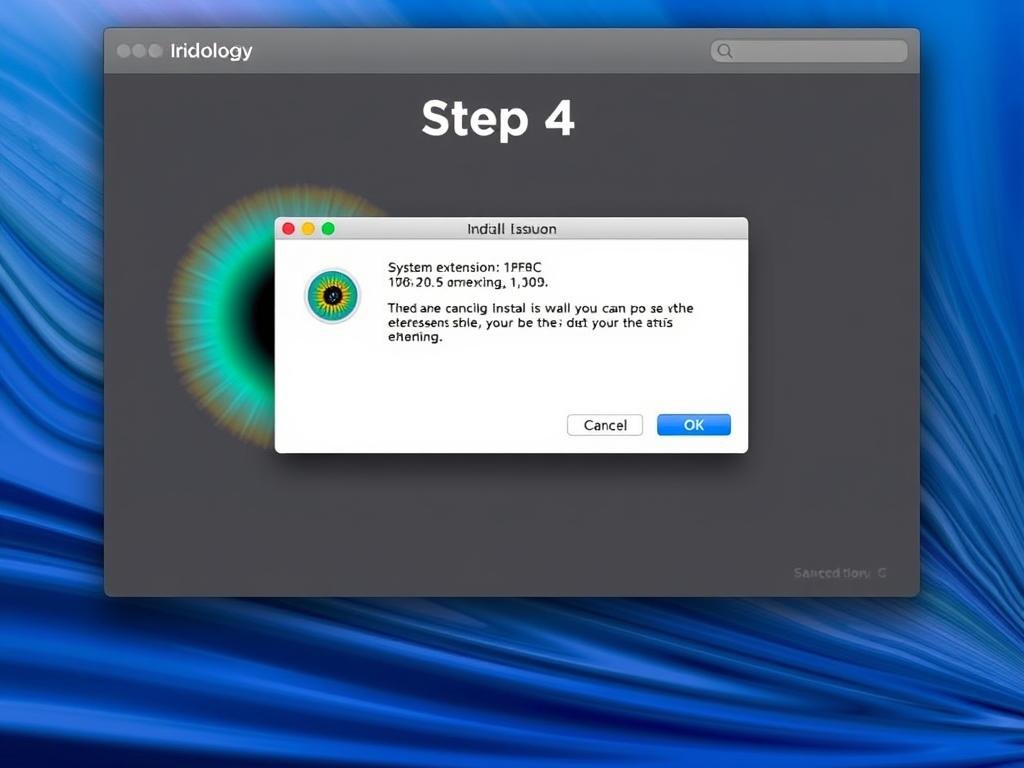Click the magnifying glass search icon
Image resolution: width=1024 pixels, height=768 pixels.
(726, 51)
